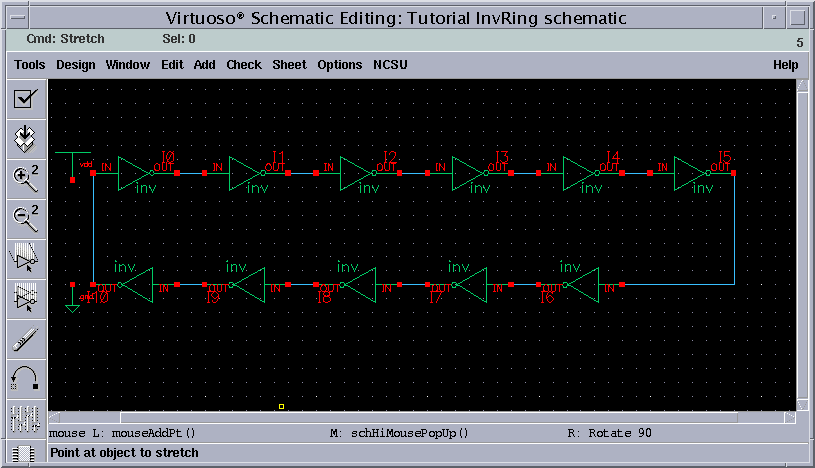Click the "Cmd: Stretch" status text
This screenshot has width=815, height=468.
[65, 39]
